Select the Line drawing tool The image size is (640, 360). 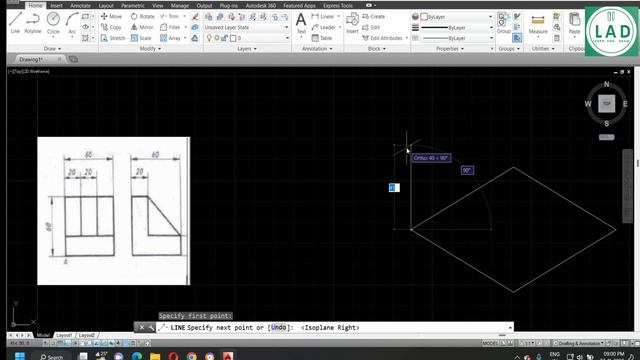[x=15, y=22]
